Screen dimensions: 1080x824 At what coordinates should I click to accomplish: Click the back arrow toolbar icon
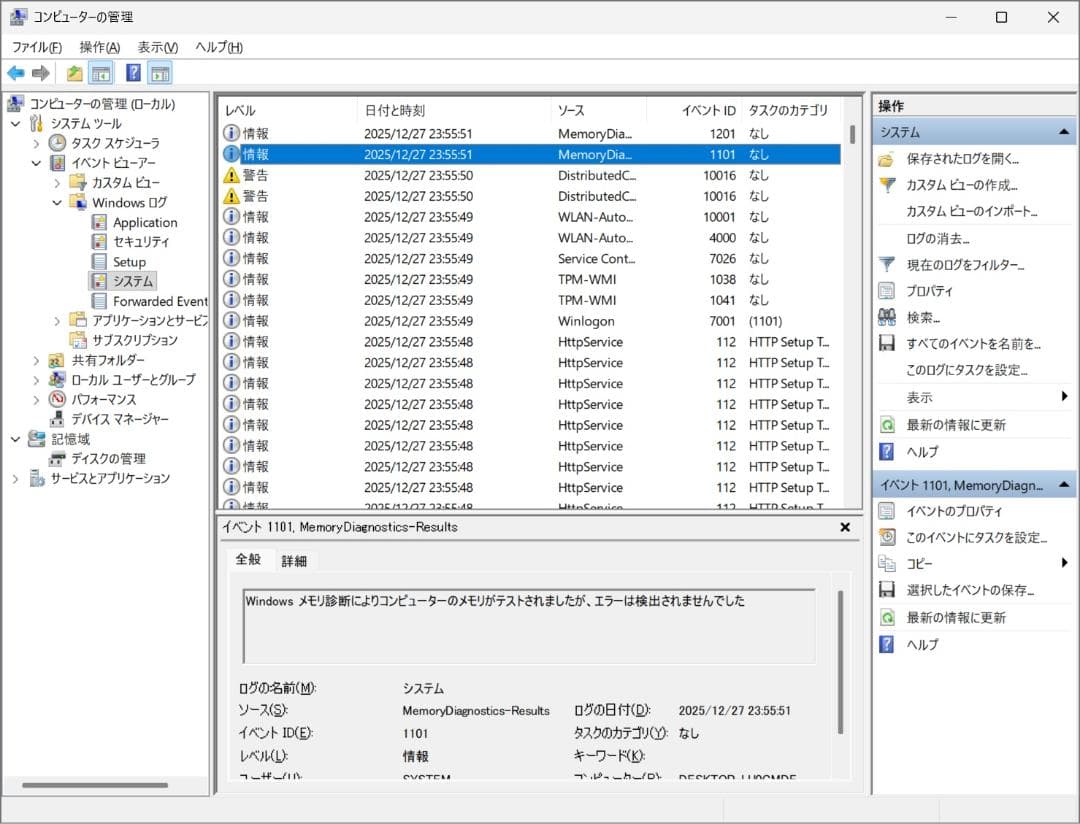[16, 73]
